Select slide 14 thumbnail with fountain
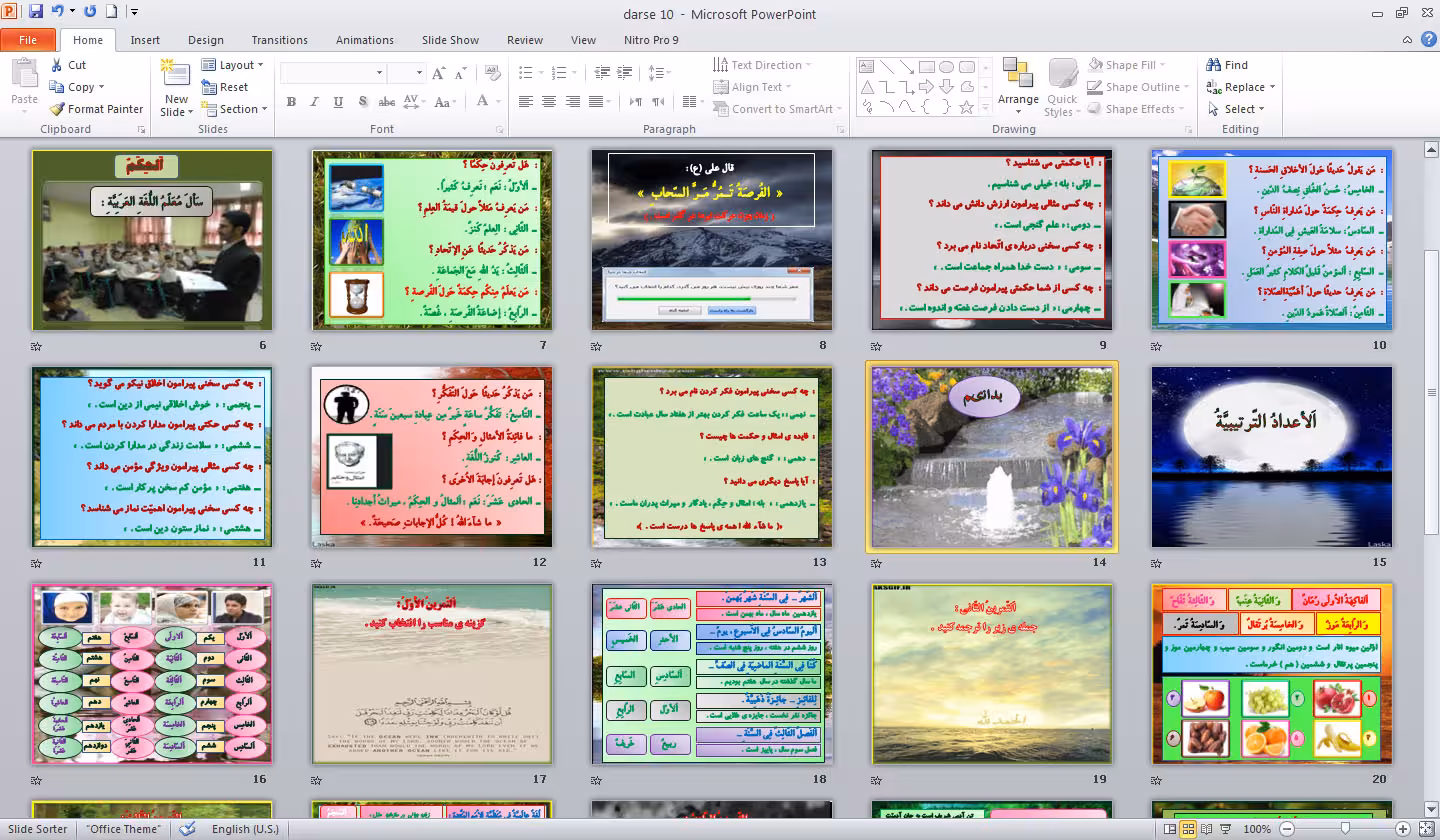Image resolution: width=1440 pixels, height=840 pixels. click(992, 457)
